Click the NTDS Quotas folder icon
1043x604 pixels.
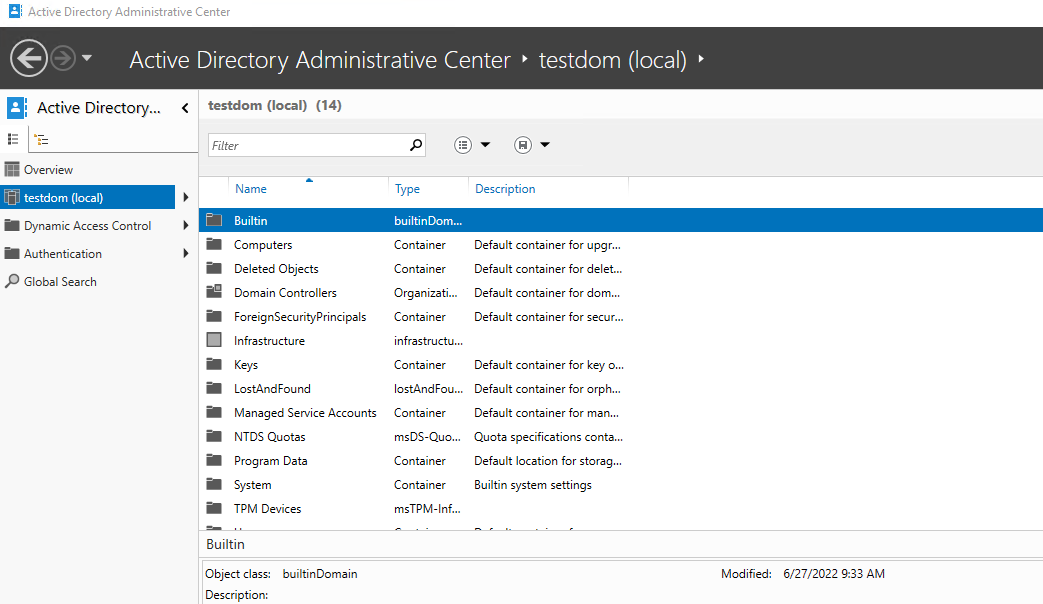coord(214,436)
